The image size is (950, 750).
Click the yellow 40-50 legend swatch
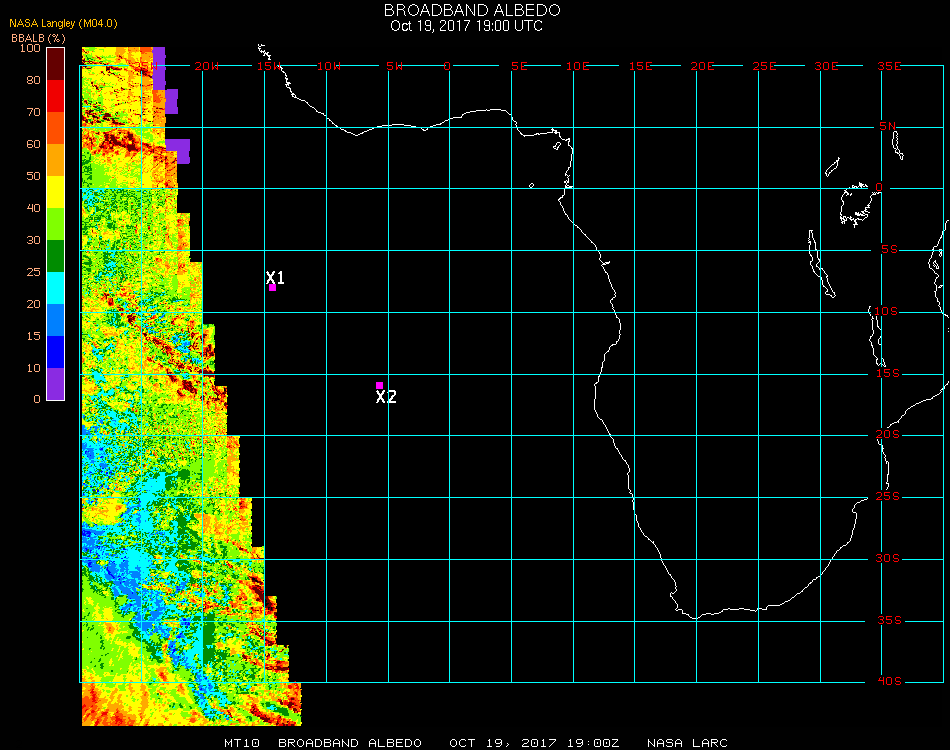click(55, 192)
